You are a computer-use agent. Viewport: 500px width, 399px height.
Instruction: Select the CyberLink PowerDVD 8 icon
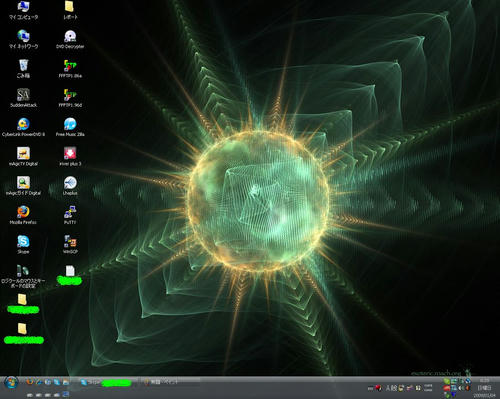pos(23,127)
